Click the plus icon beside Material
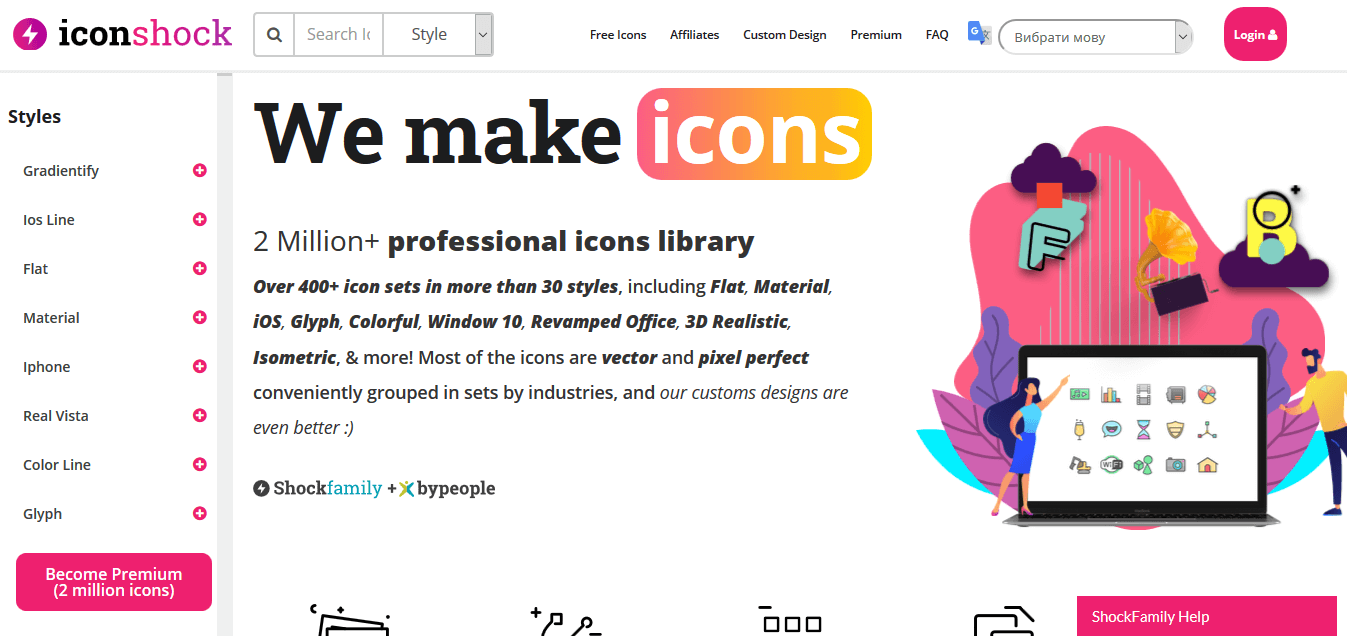The image size is (1347, 637). [x=200, y=318]
